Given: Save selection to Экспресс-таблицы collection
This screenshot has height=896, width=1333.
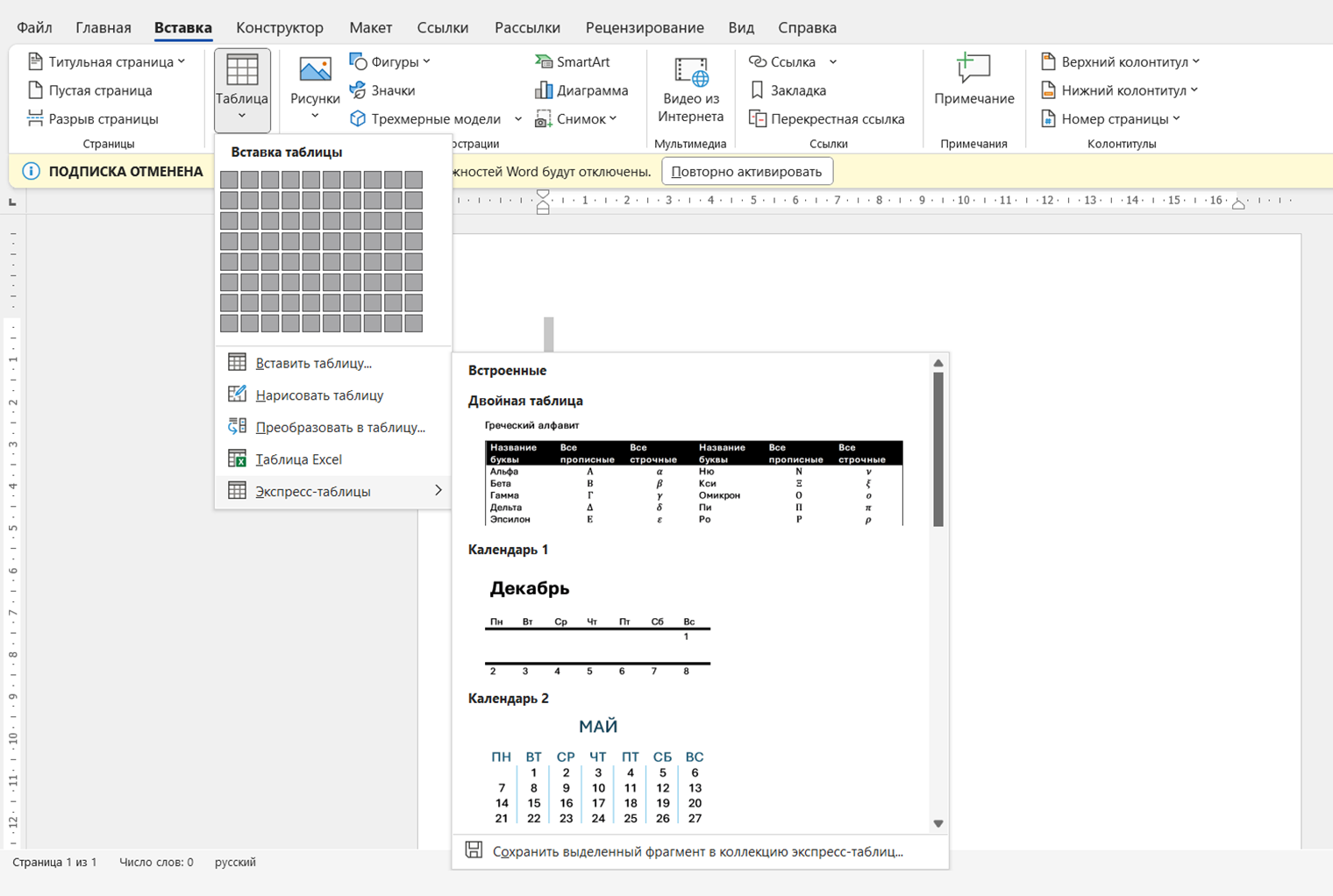Looking at the screenshot, I should (700, 851).
